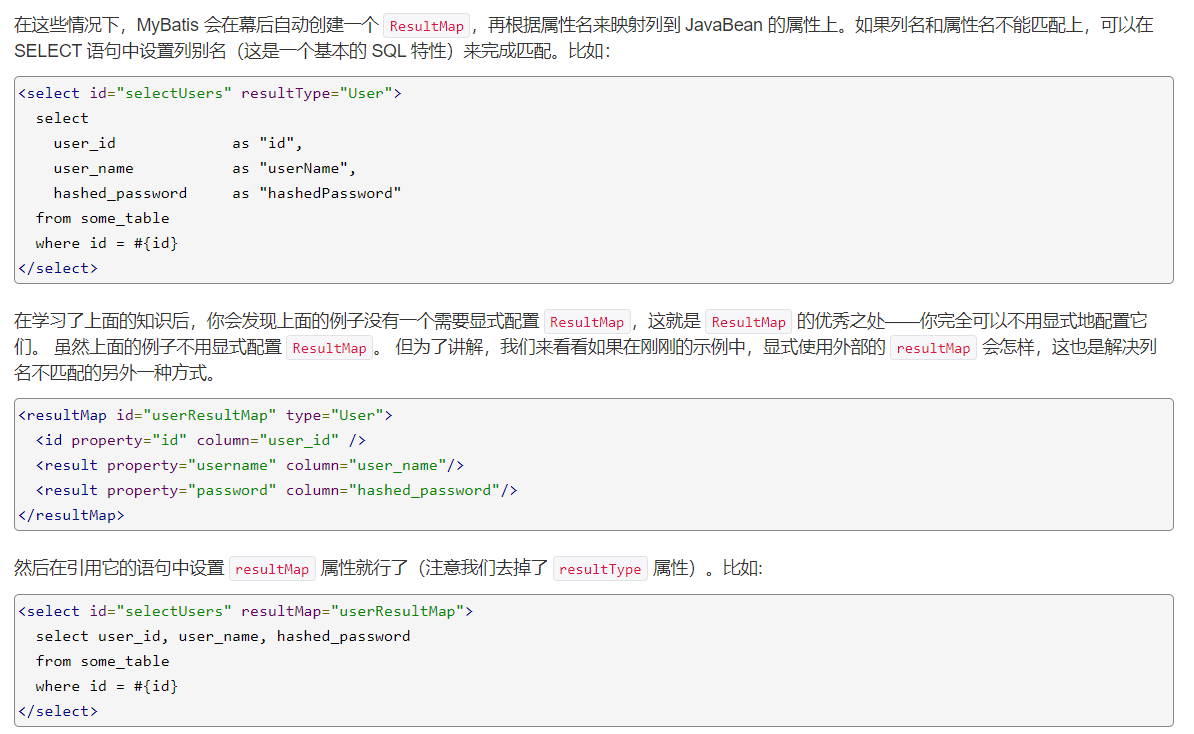Viewport: 1194px width, 734px height.
Task: Click the <id property="id" column="user_id" /> line
Action: click(201, 440)
